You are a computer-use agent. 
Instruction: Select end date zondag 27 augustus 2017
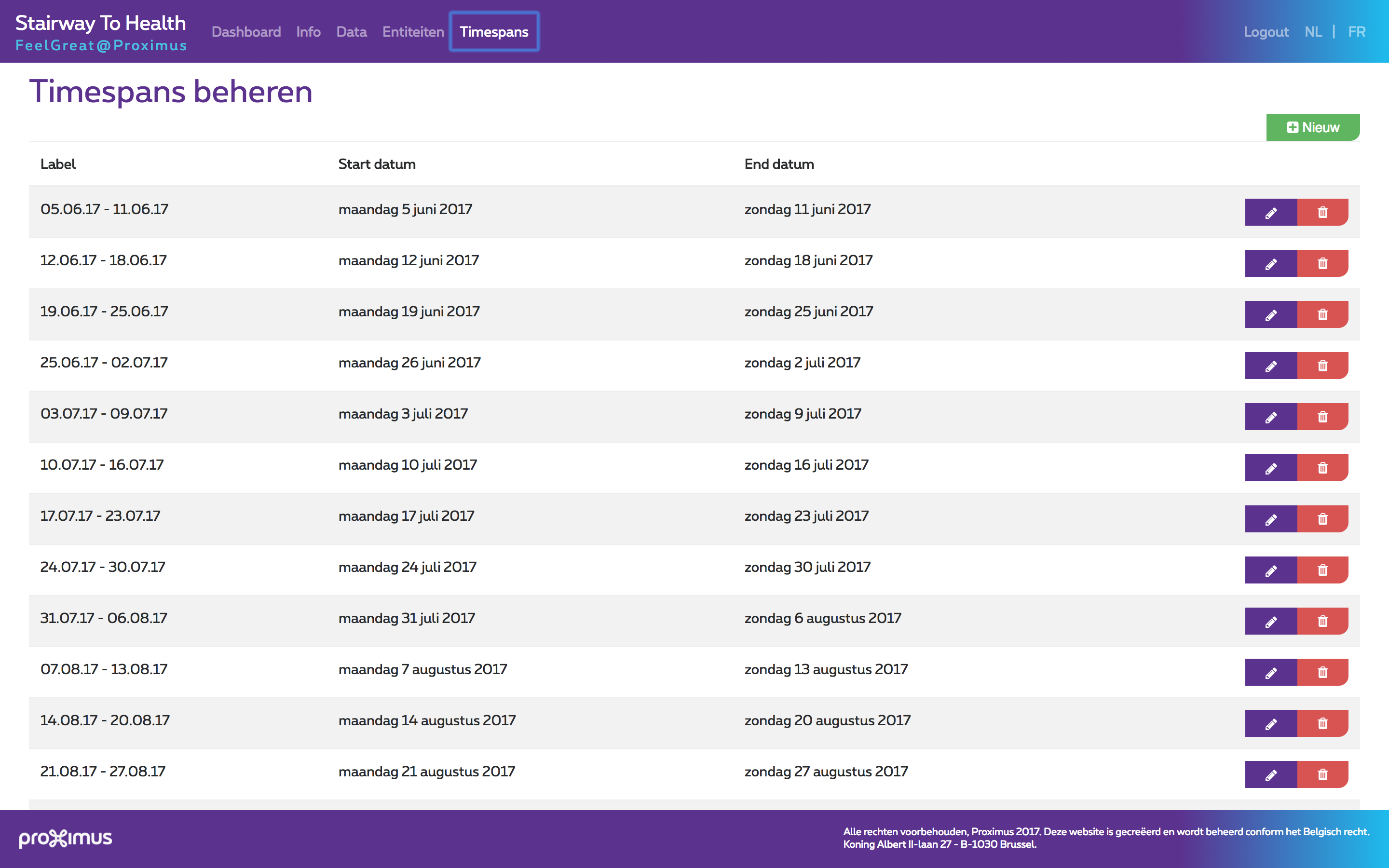coord(826,772)
